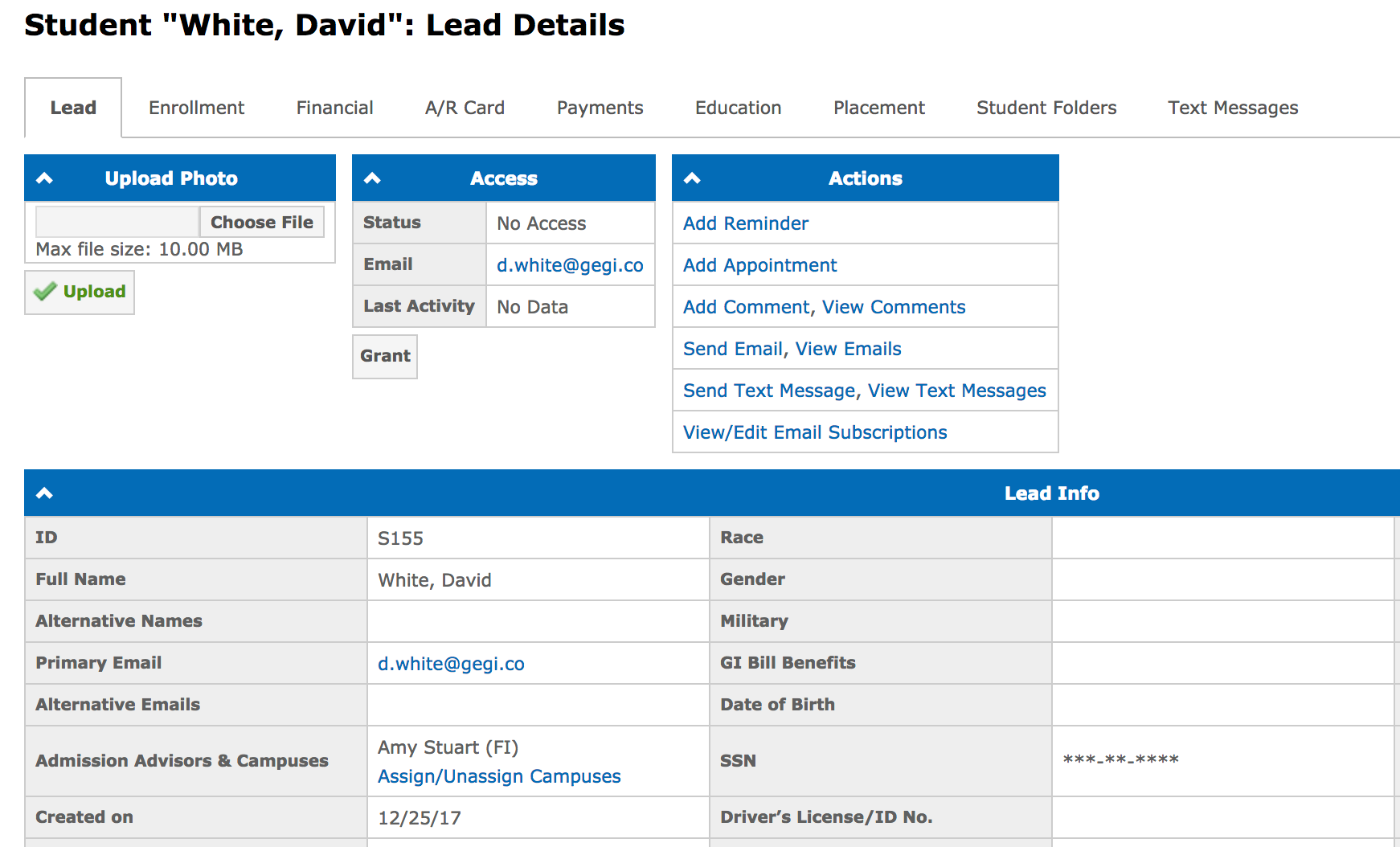
Task: Open the View Comments link
Action: (x=894, y=307)
